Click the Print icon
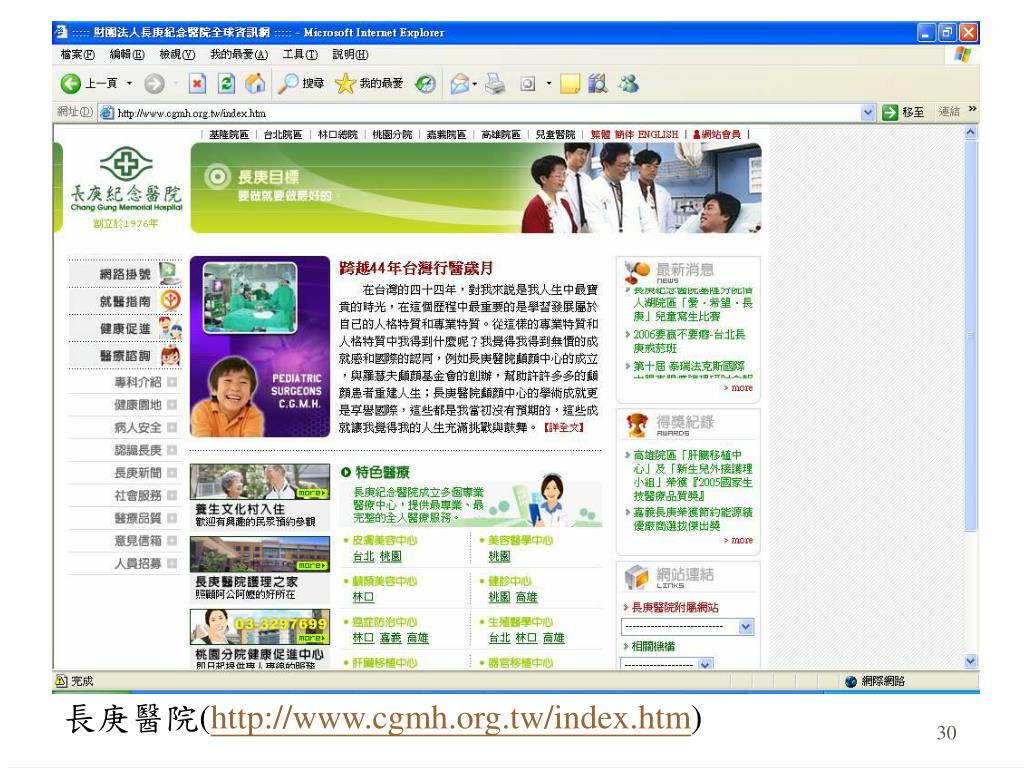Viewport: 1024px width, 768px height. click(495, 84)
